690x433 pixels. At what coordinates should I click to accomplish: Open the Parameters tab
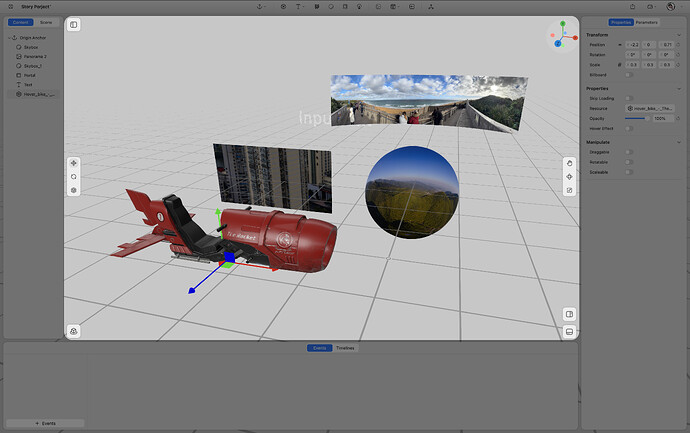point(647,22)
